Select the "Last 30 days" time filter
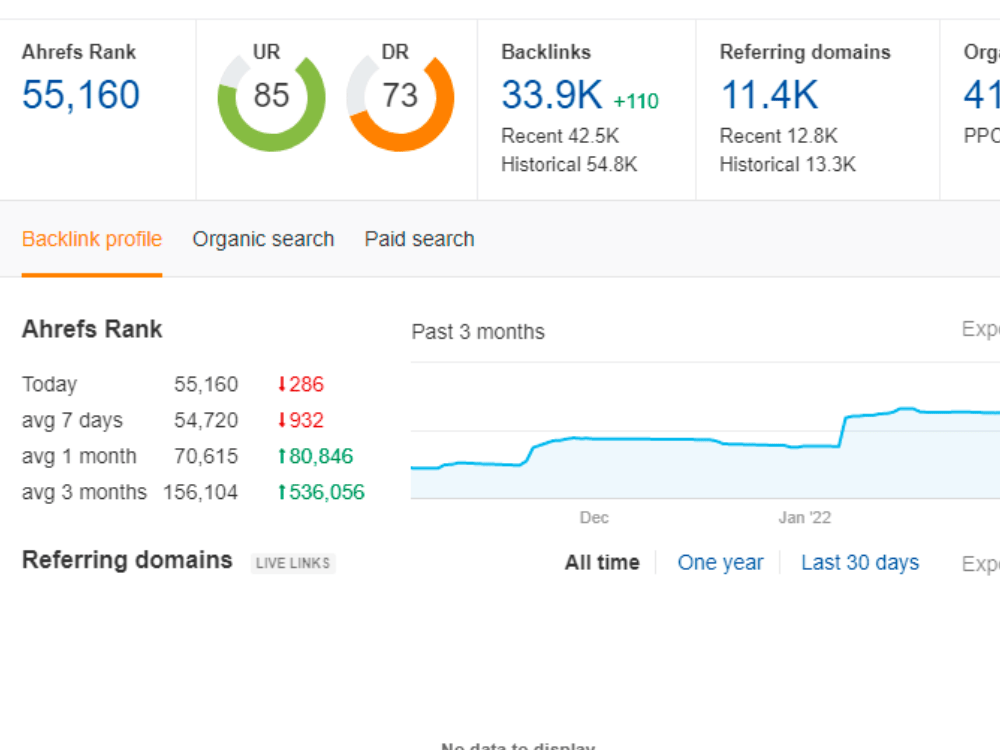 859,562
